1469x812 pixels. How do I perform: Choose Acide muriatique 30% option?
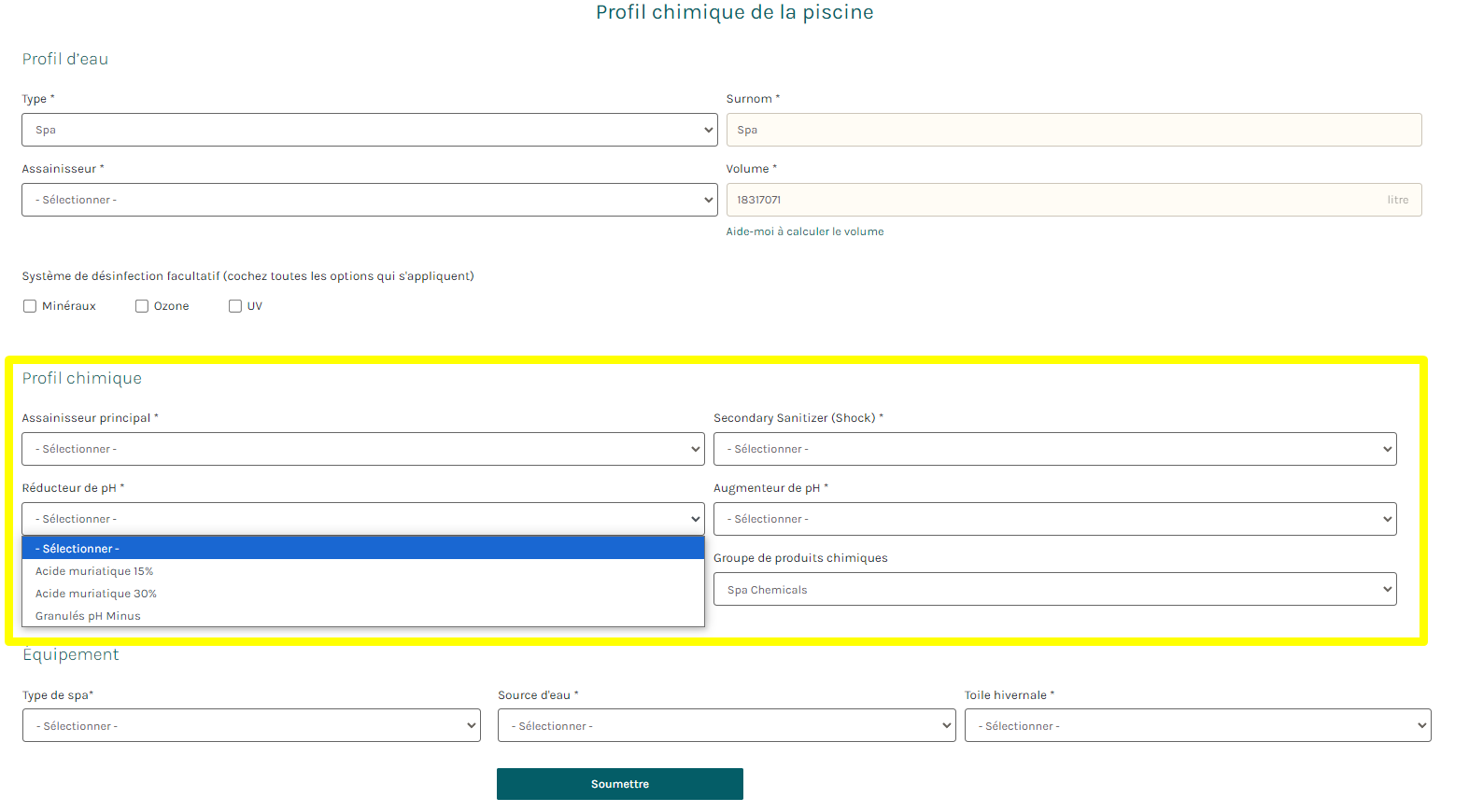pos(363,594)
